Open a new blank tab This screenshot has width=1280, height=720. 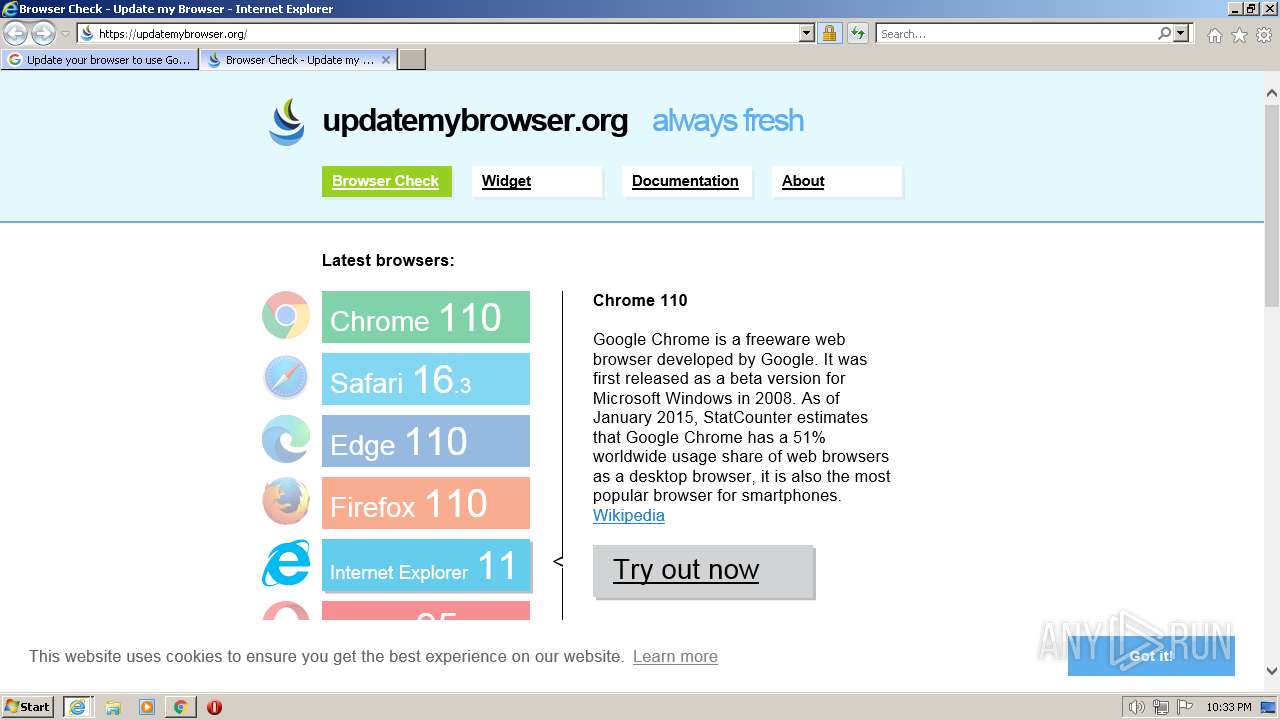point(412,60)
